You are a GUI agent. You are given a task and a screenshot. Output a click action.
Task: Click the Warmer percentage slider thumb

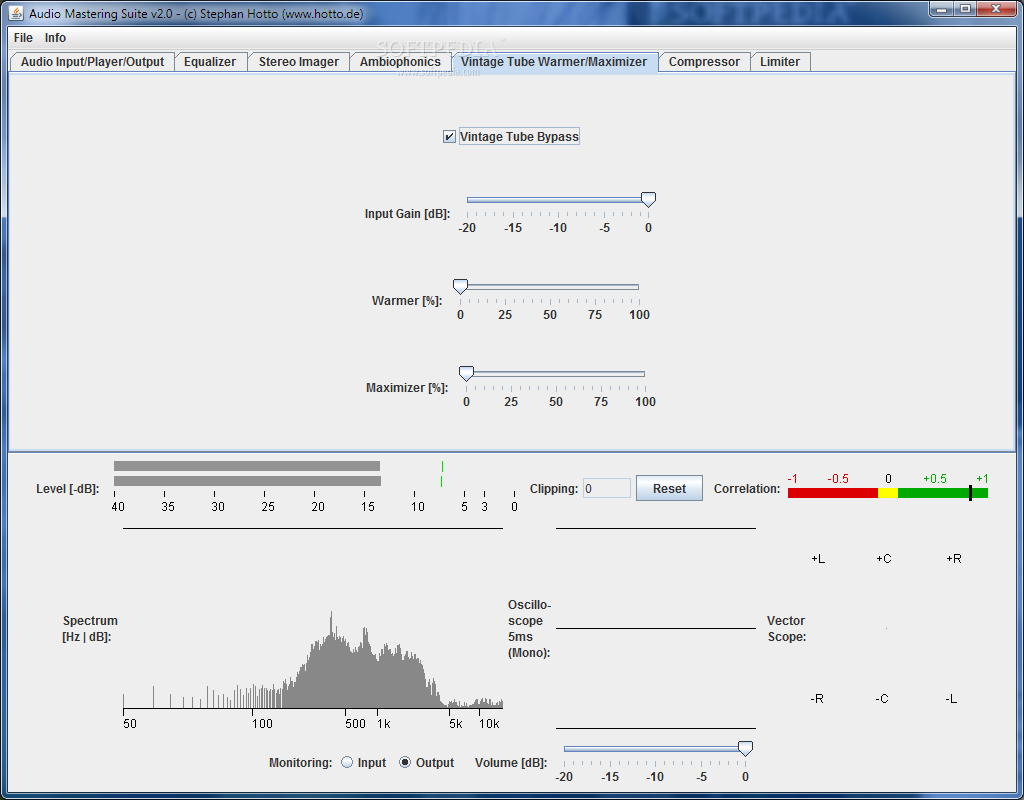point(460,286)
